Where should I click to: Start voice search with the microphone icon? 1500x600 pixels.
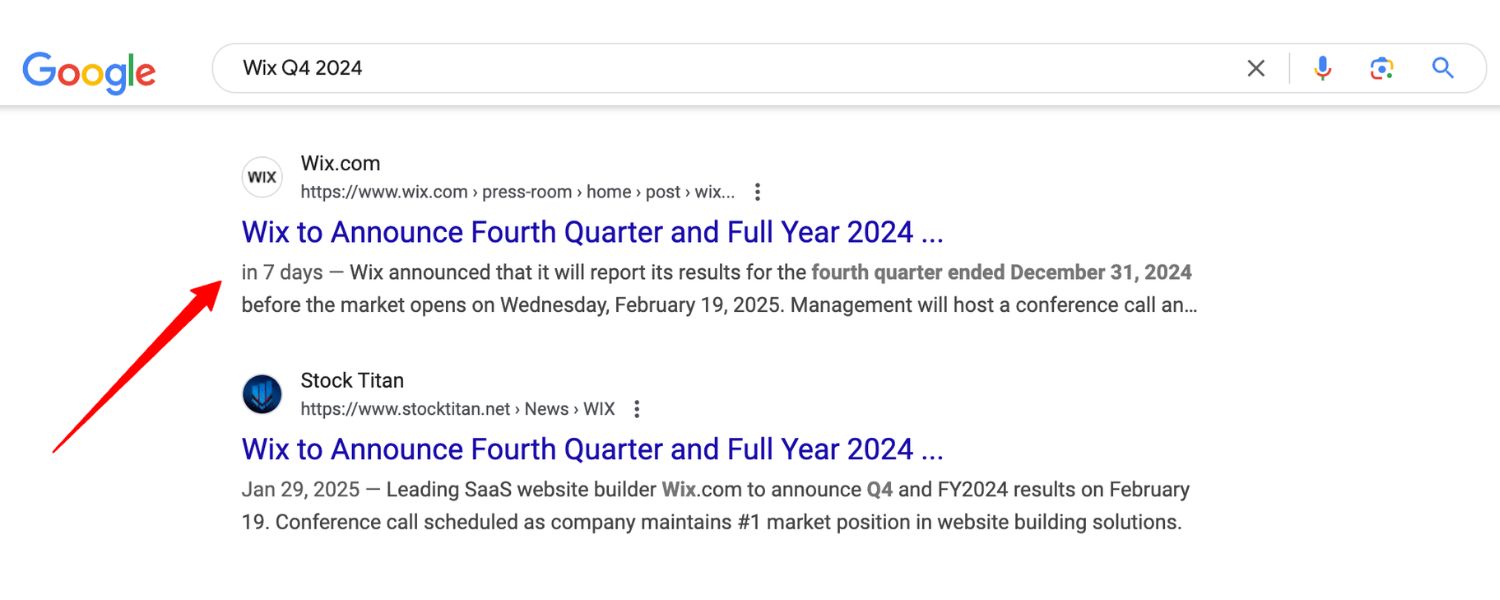coord(1322,68)
